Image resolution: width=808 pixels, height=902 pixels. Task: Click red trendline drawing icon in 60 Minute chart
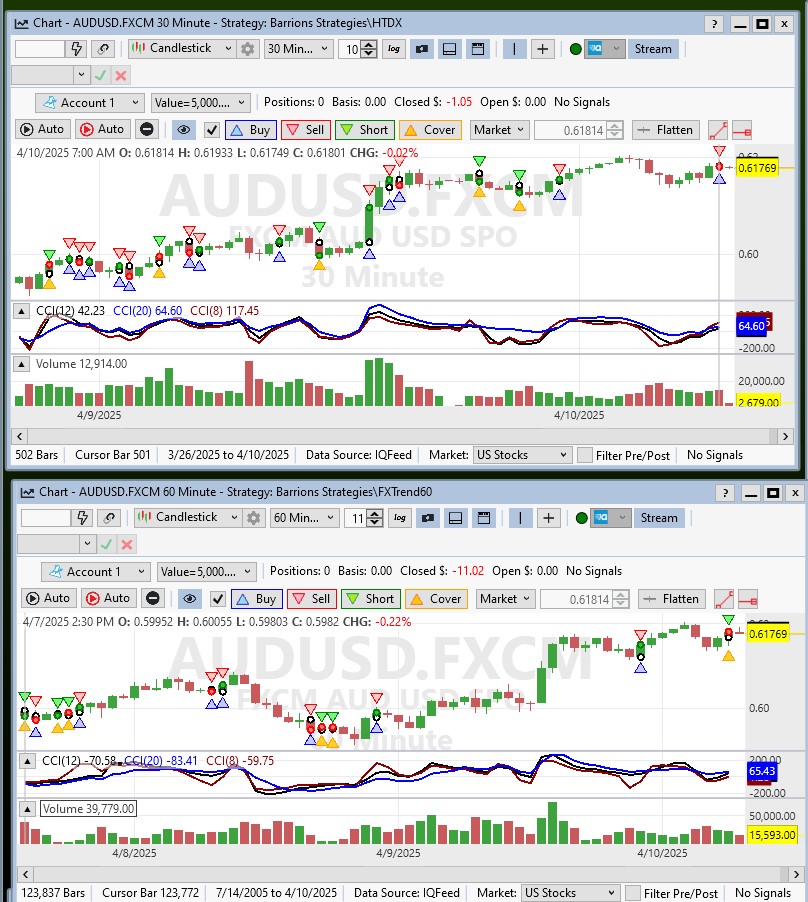pos(724,599)
